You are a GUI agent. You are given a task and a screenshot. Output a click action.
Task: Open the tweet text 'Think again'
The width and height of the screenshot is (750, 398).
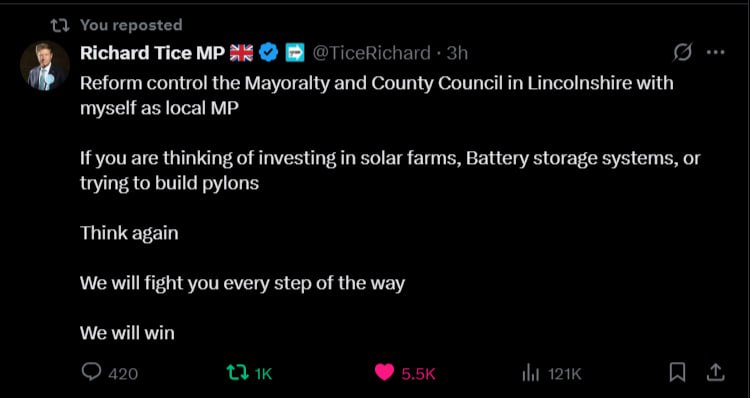[x=129, y=233]
